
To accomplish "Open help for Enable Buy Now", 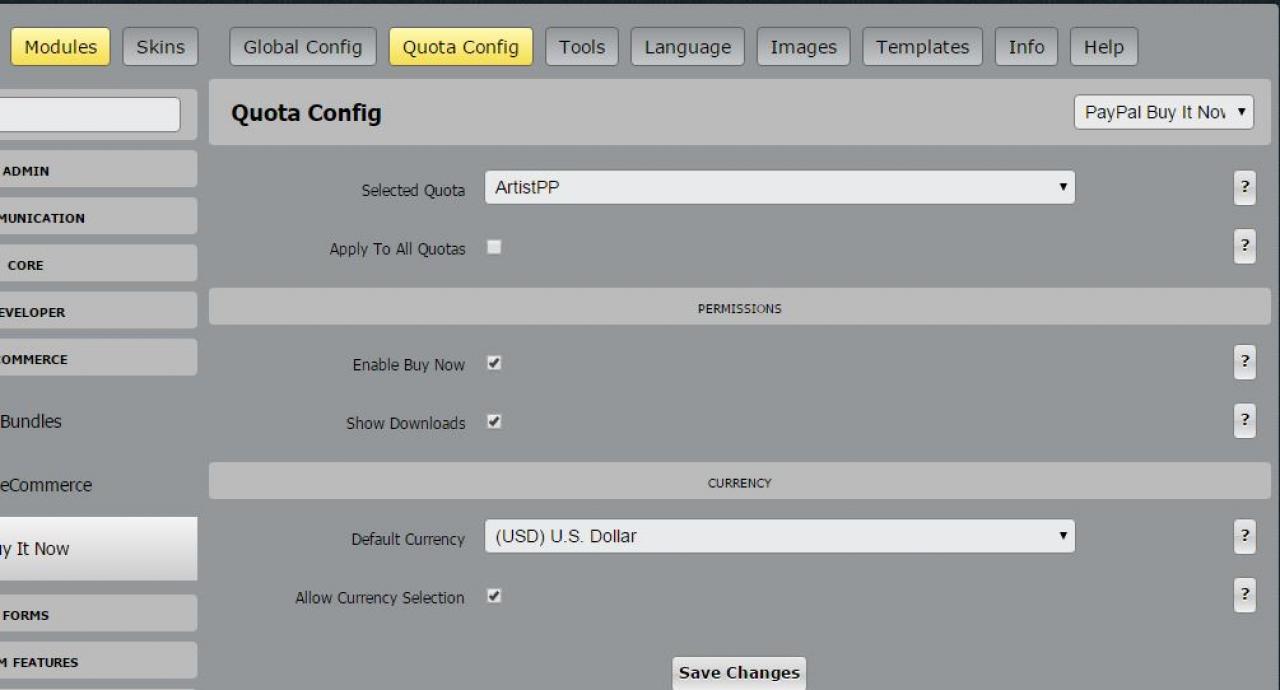I will point(1245,363).
